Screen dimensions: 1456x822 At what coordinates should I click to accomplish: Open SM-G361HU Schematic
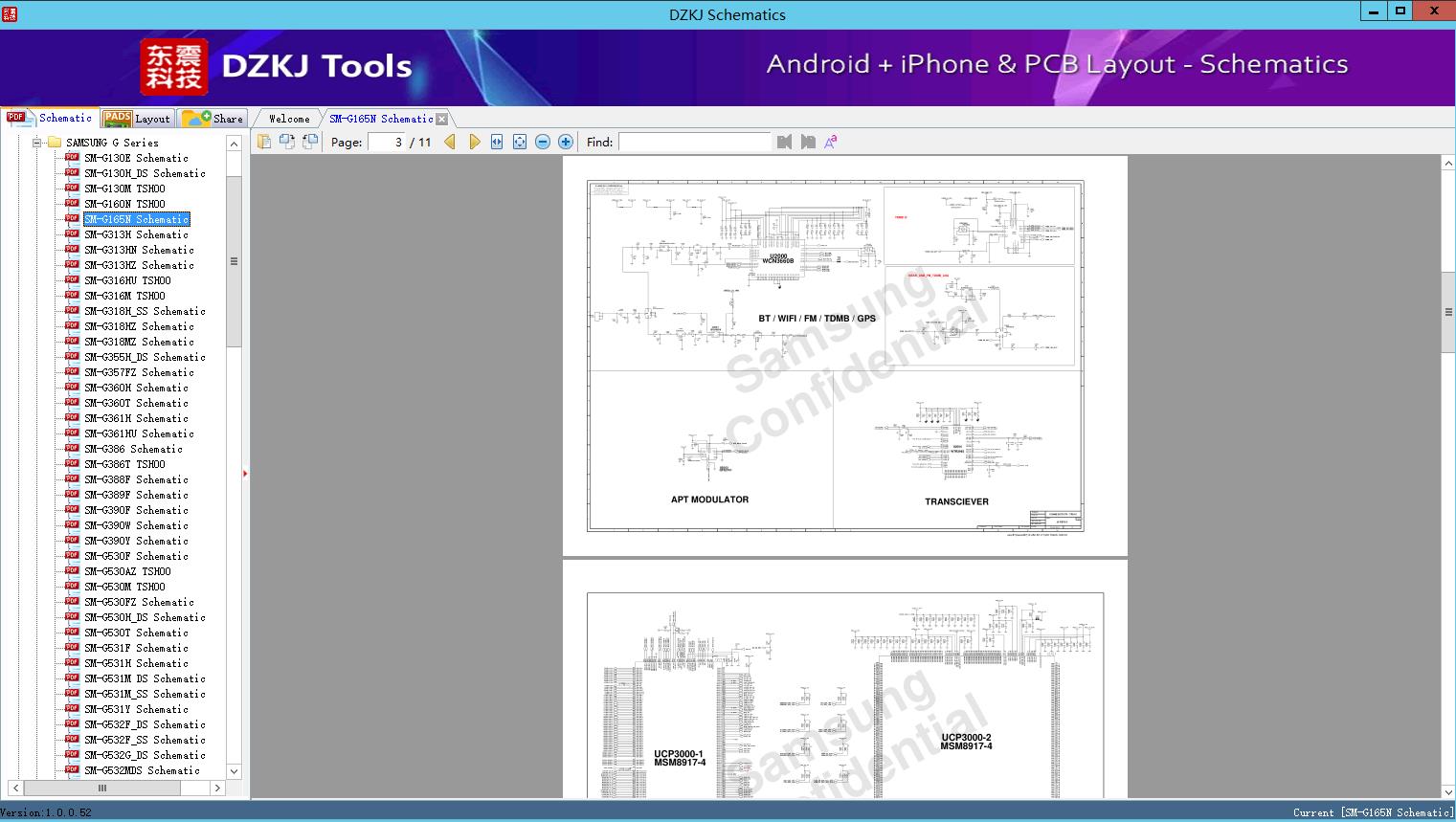(139, 433)
